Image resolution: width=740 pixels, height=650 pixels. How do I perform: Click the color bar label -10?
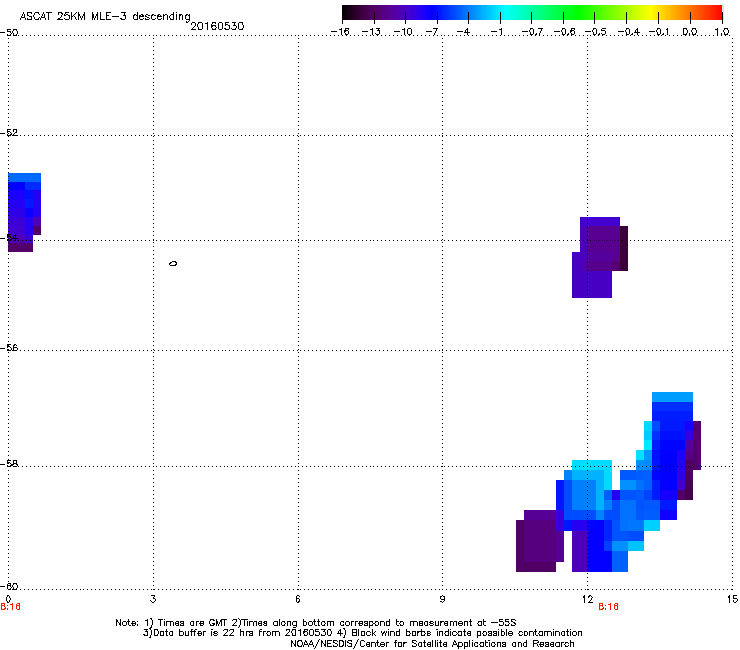point(403,32)
